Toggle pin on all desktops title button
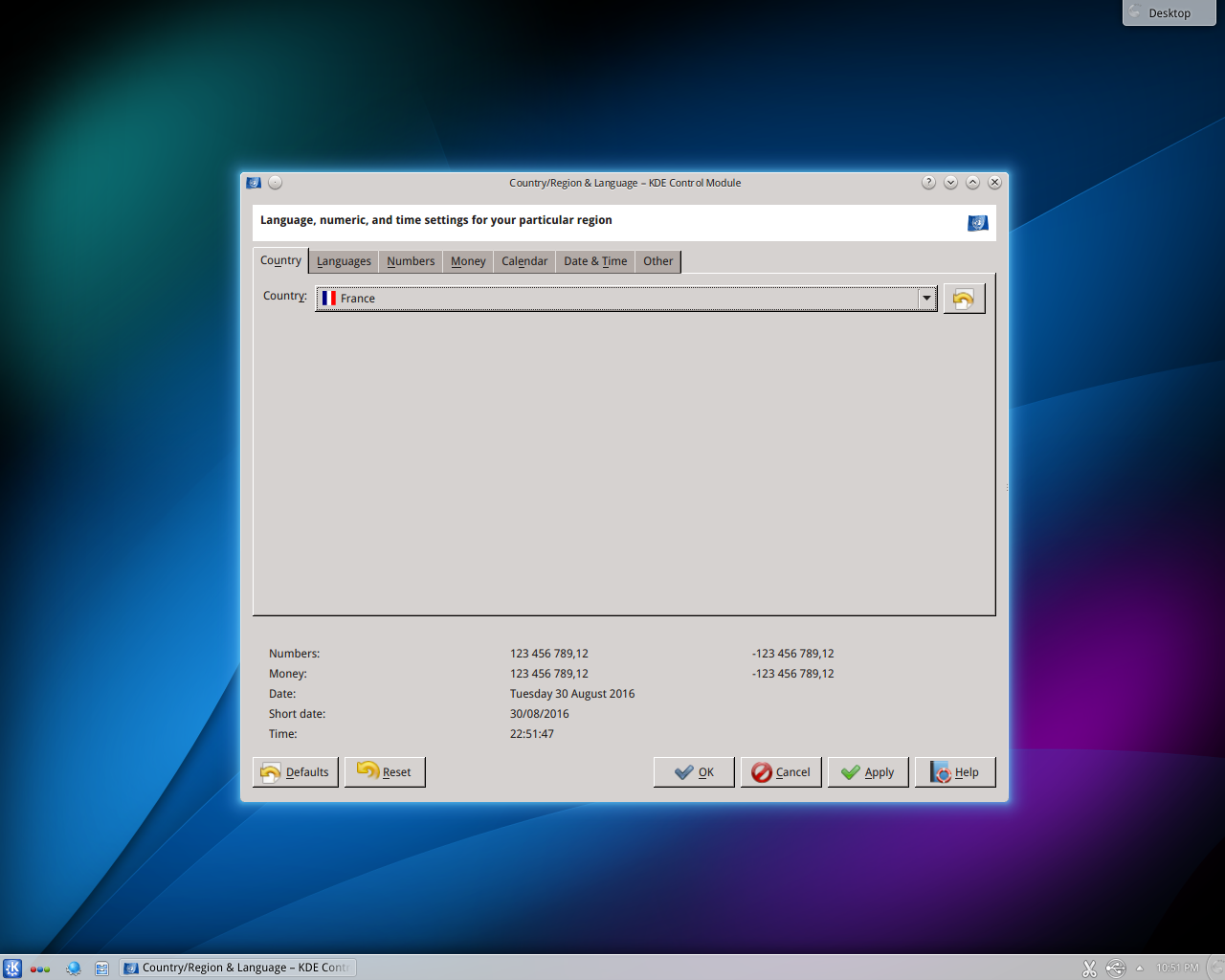This screenshot has height=980, width=1225. [x=275, y=183]
